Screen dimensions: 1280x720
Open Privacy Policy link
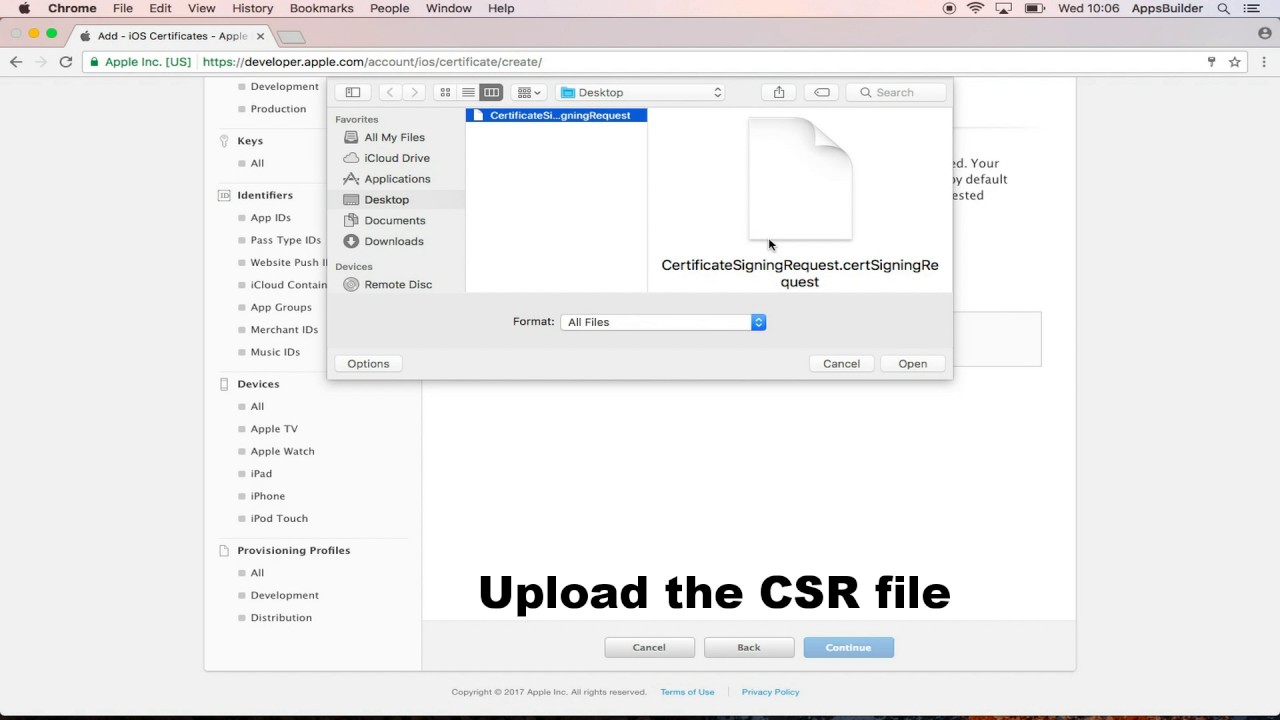[x=770, y=692]
